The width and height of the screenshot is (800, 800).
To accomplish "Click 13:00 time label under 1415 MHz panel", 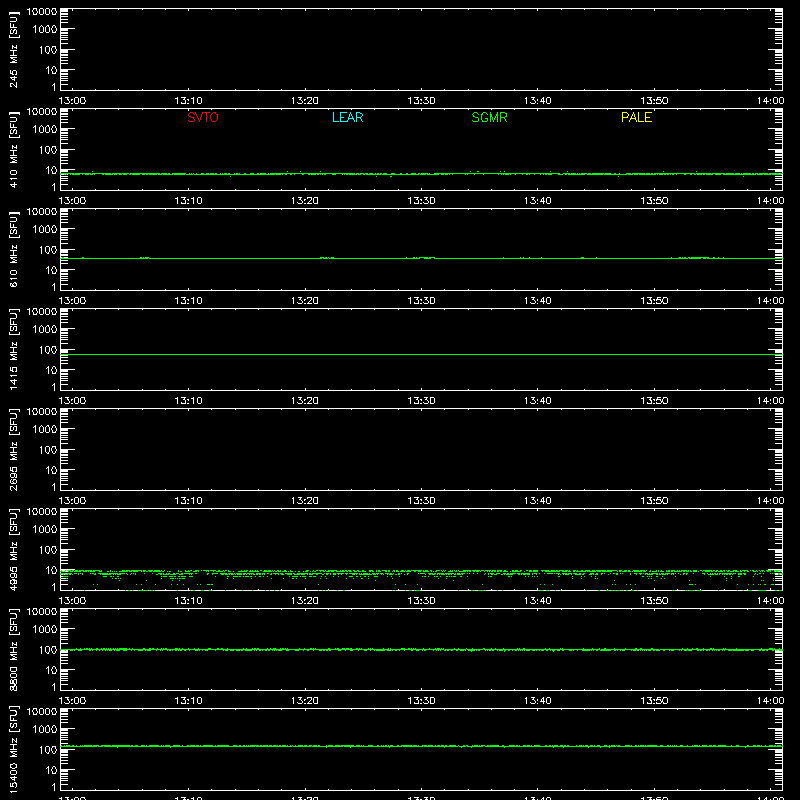I will click(x=72, y=401).
